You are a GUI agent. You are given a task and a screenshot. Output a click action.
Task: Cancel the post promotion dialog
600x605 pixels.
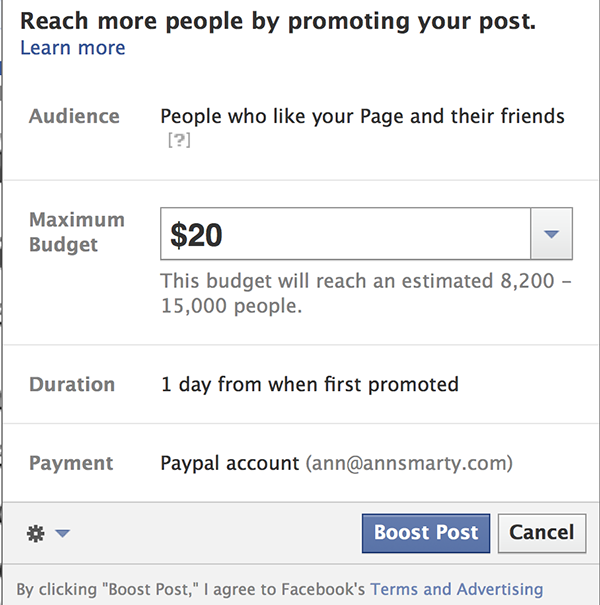(x=542, y=533)
